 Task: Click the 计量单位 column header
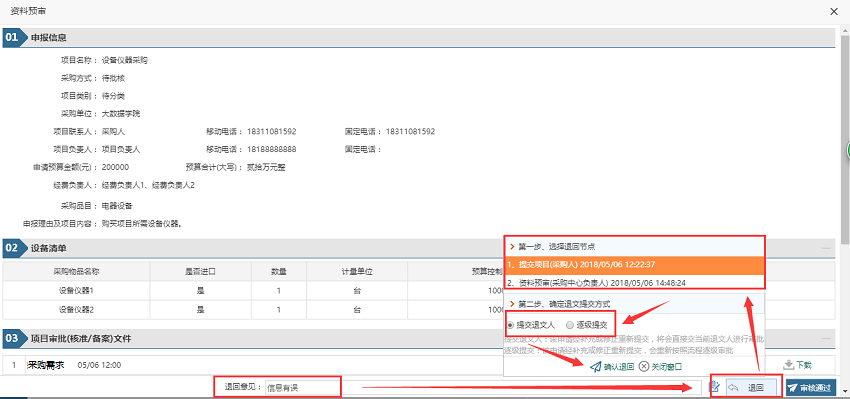pyautogui.click(x=357, y=271)
